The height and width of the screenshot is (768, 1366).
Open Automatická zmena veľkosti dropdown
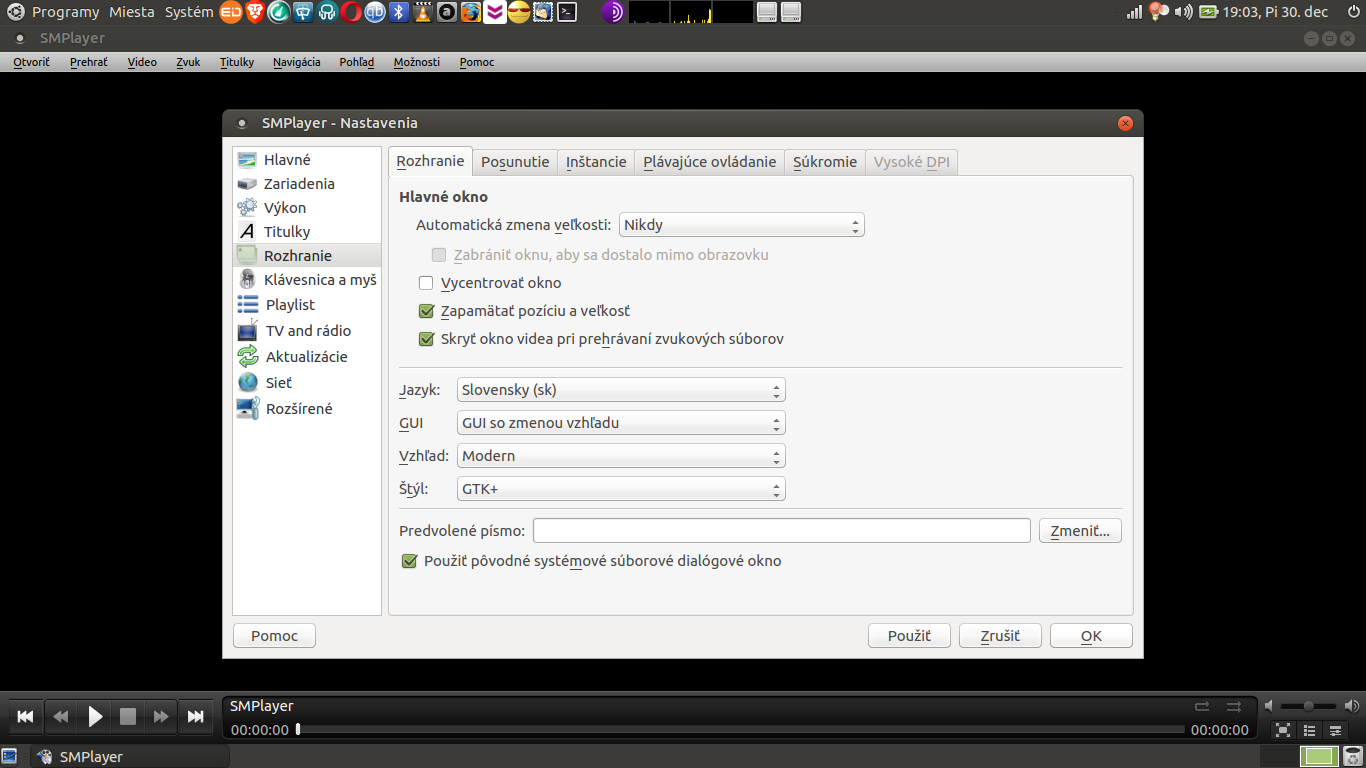pyautogui.click(x=742, y=225)
